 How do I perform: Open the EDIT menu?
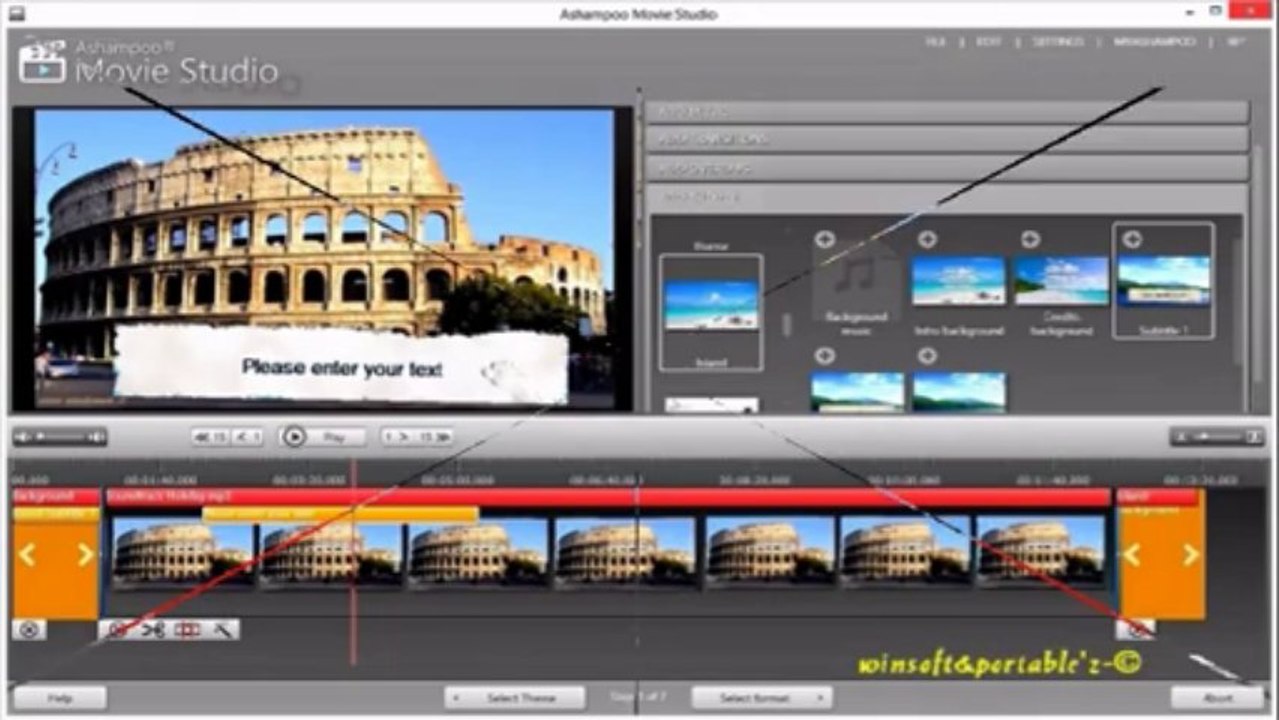pos(989,42)
